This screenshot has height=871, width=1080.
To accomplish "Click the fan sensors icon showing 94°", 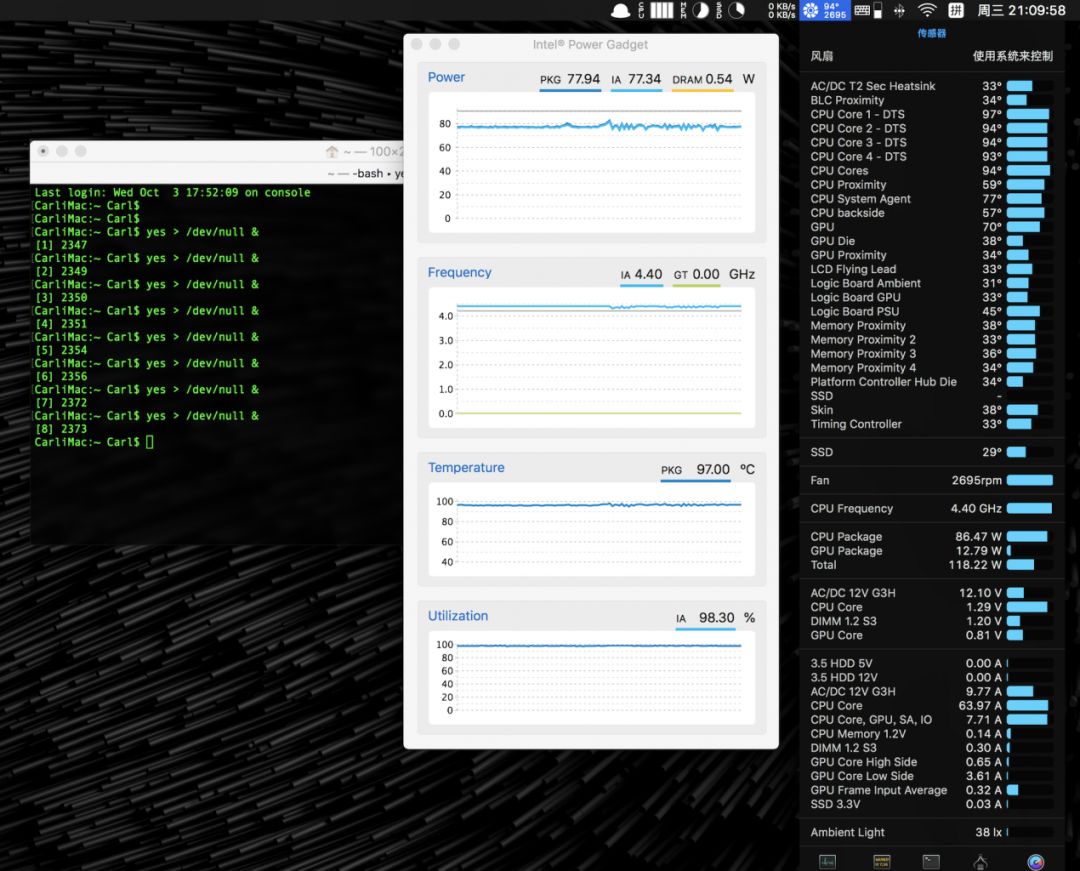I will [x=825, y=10].
